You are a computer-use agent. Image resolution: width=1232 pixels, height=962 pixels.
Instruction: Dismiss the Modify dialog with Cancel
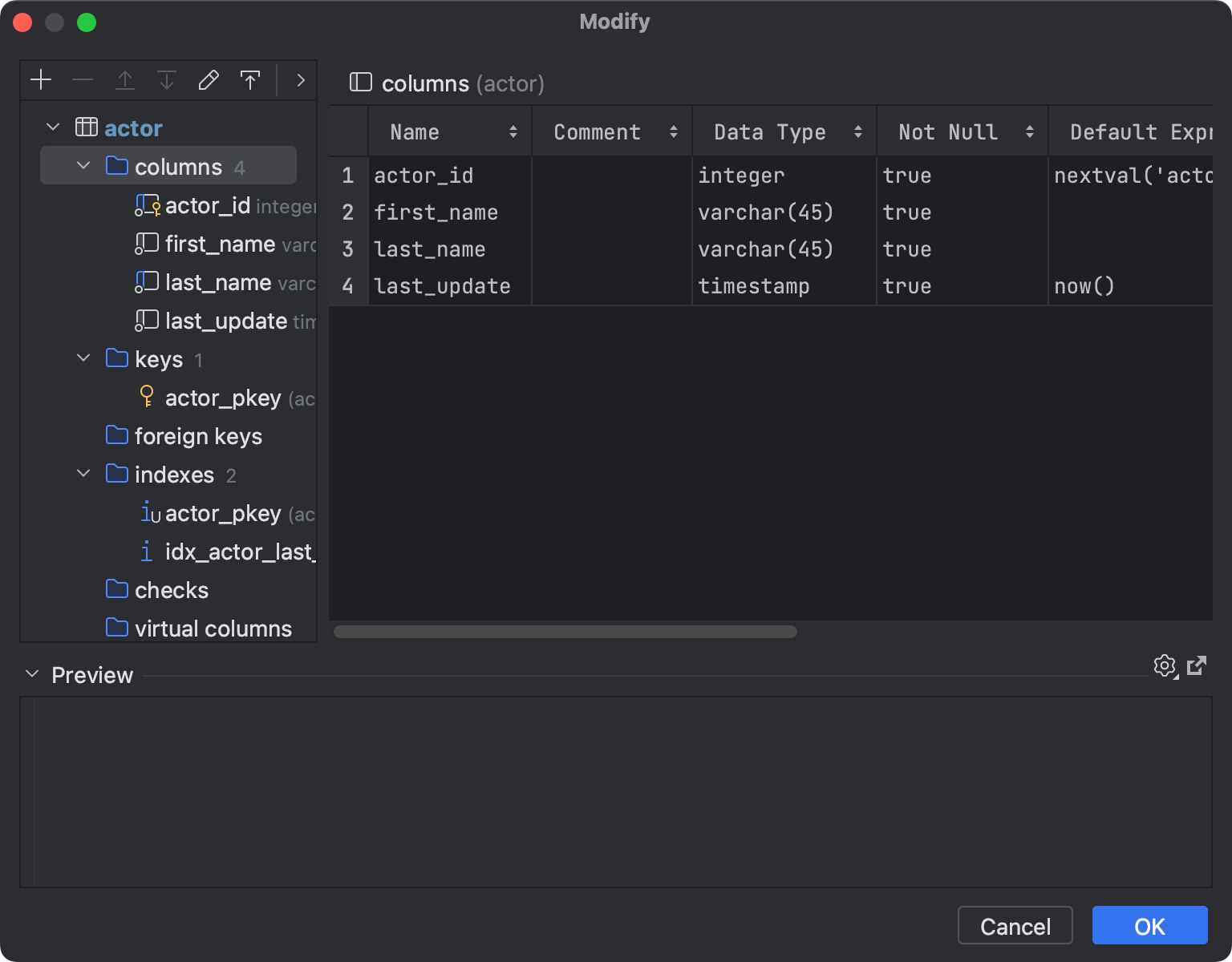coord(1015,925)
